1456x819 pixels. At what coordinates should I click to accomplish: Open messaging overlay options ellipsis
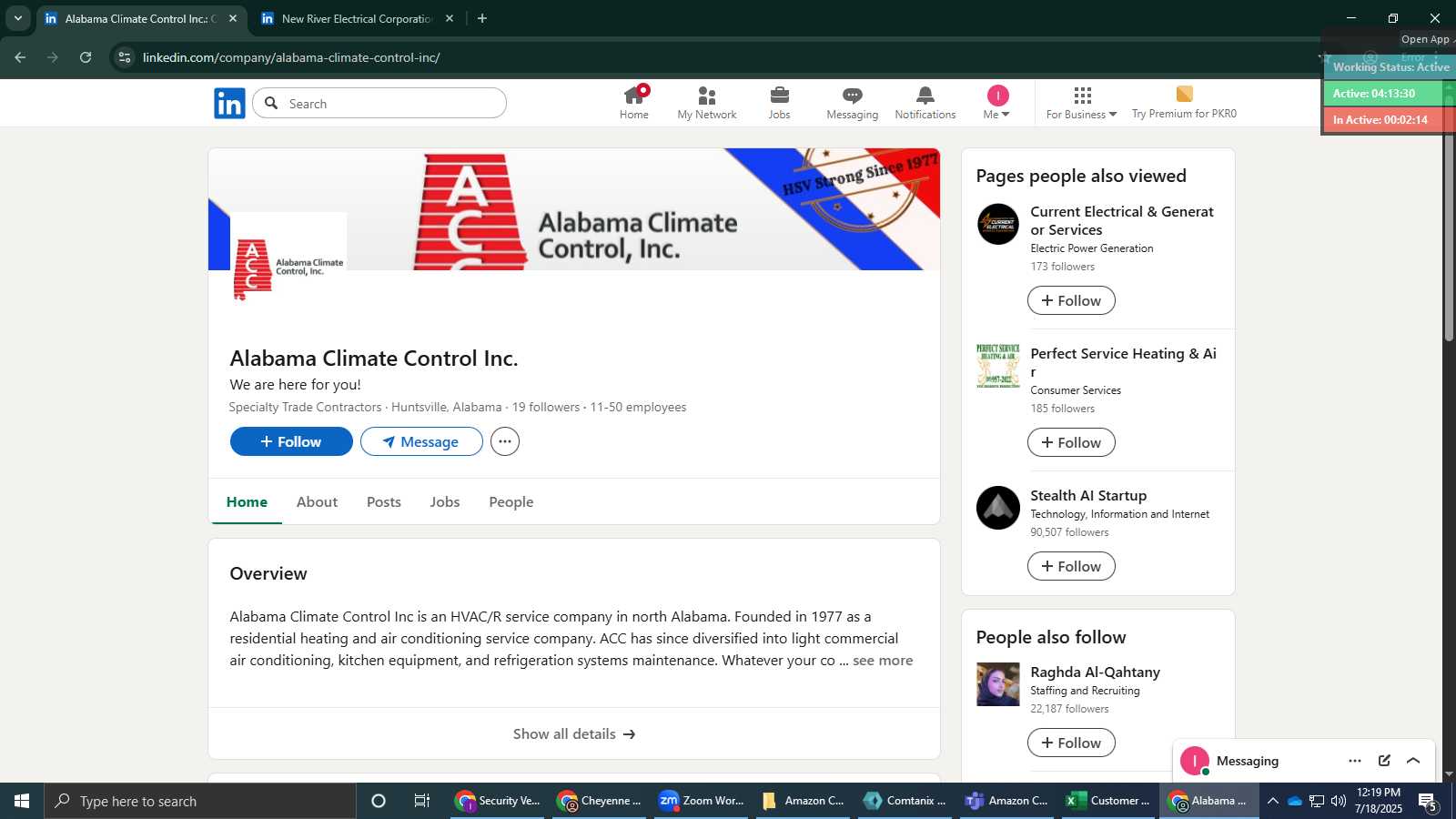(x=1355, y=761)
